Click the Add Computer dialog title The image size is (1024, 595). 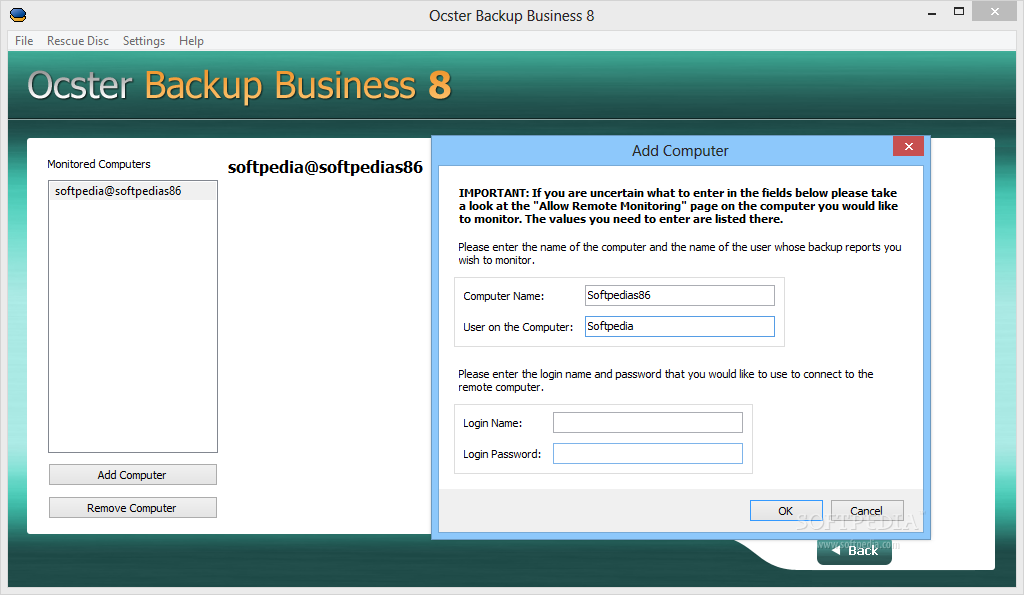(x=680, y=151)
